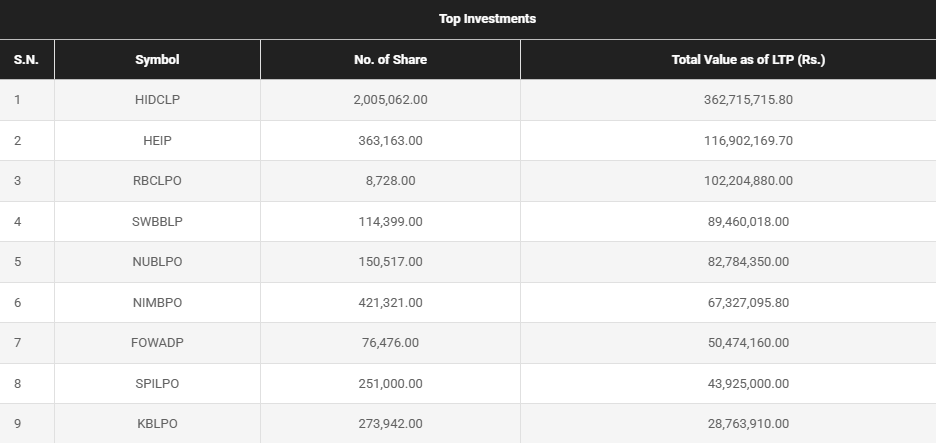Open the SPILPO symbol
The height and width of the screenshot is (443, 936).
[x=157, y=383]
